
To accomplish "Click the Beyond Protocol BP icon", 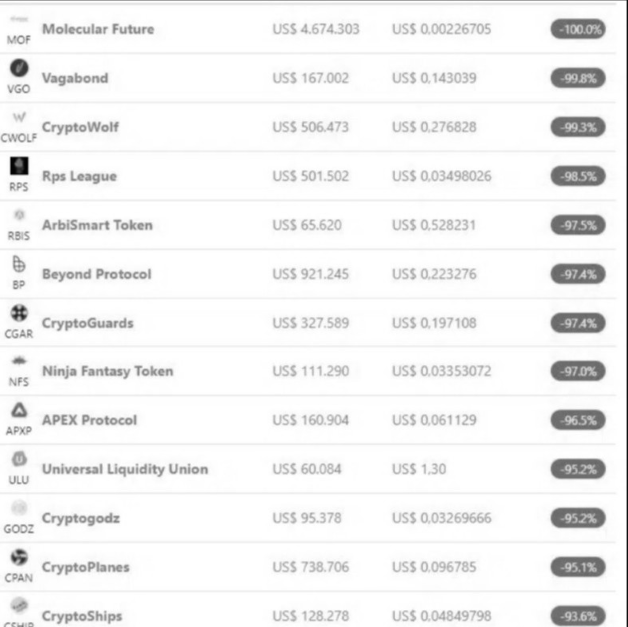I will 18,264.
